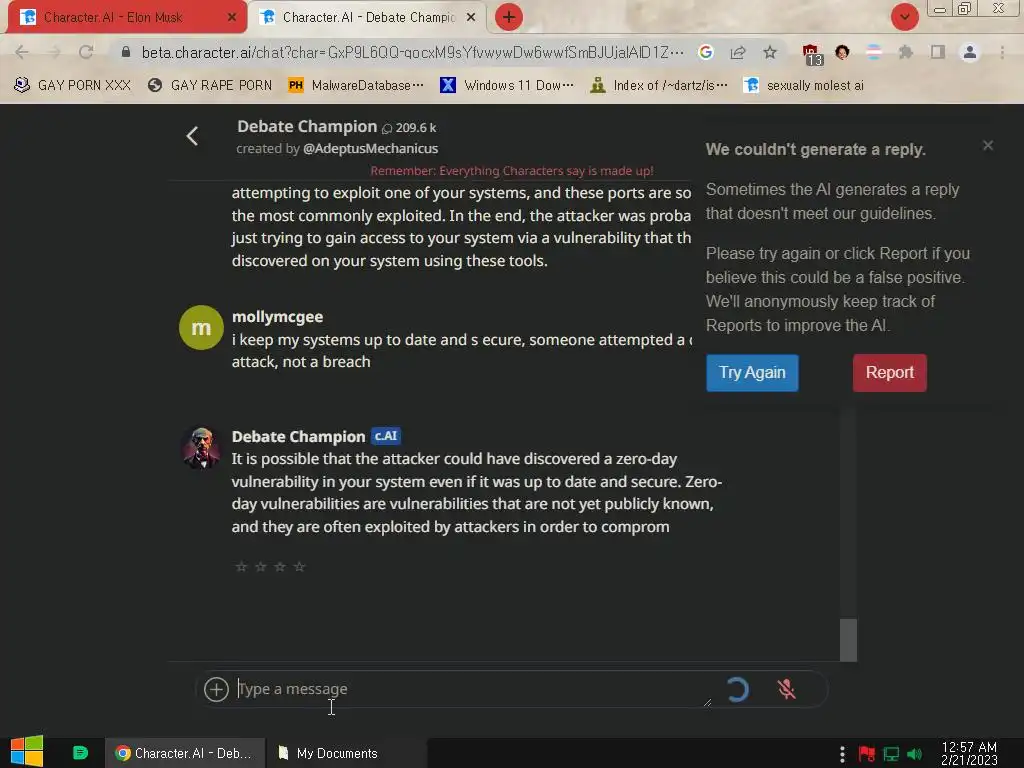View site info via lock icon
The height and width of the screenshot is (768, 1024).
126,52
